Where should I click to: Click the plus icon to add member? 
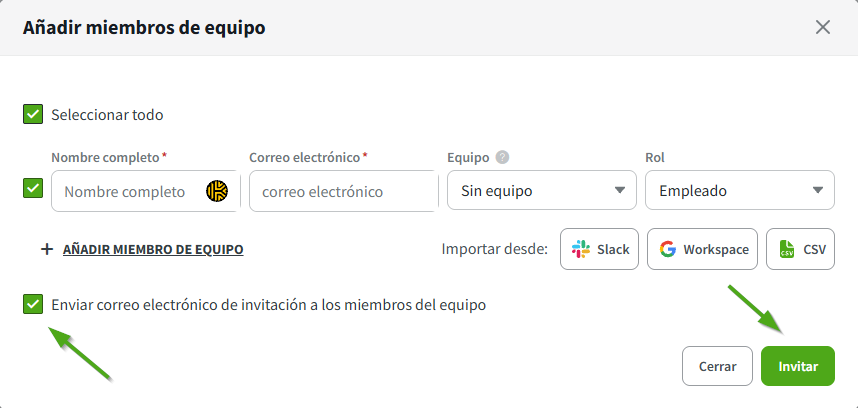(x=46, y=249)
